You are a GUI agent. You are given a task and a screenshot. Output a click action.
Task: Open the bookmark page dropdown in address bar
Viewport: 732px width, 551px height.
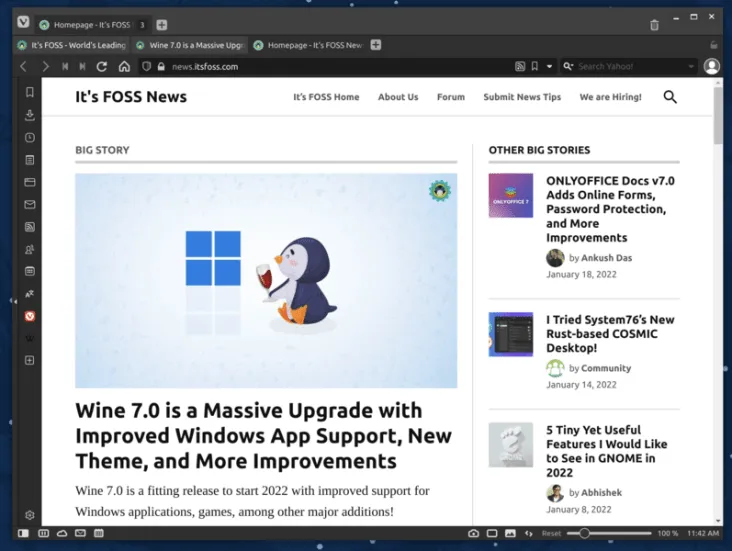[549, 67]
